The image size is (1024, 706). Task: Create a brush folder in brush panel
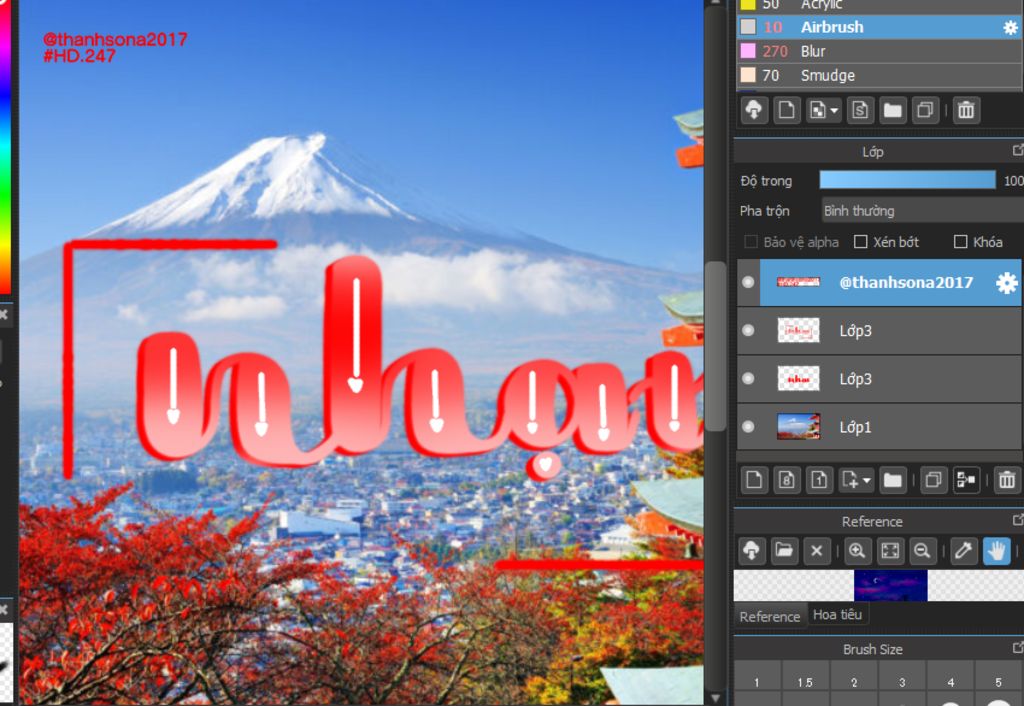893,110
